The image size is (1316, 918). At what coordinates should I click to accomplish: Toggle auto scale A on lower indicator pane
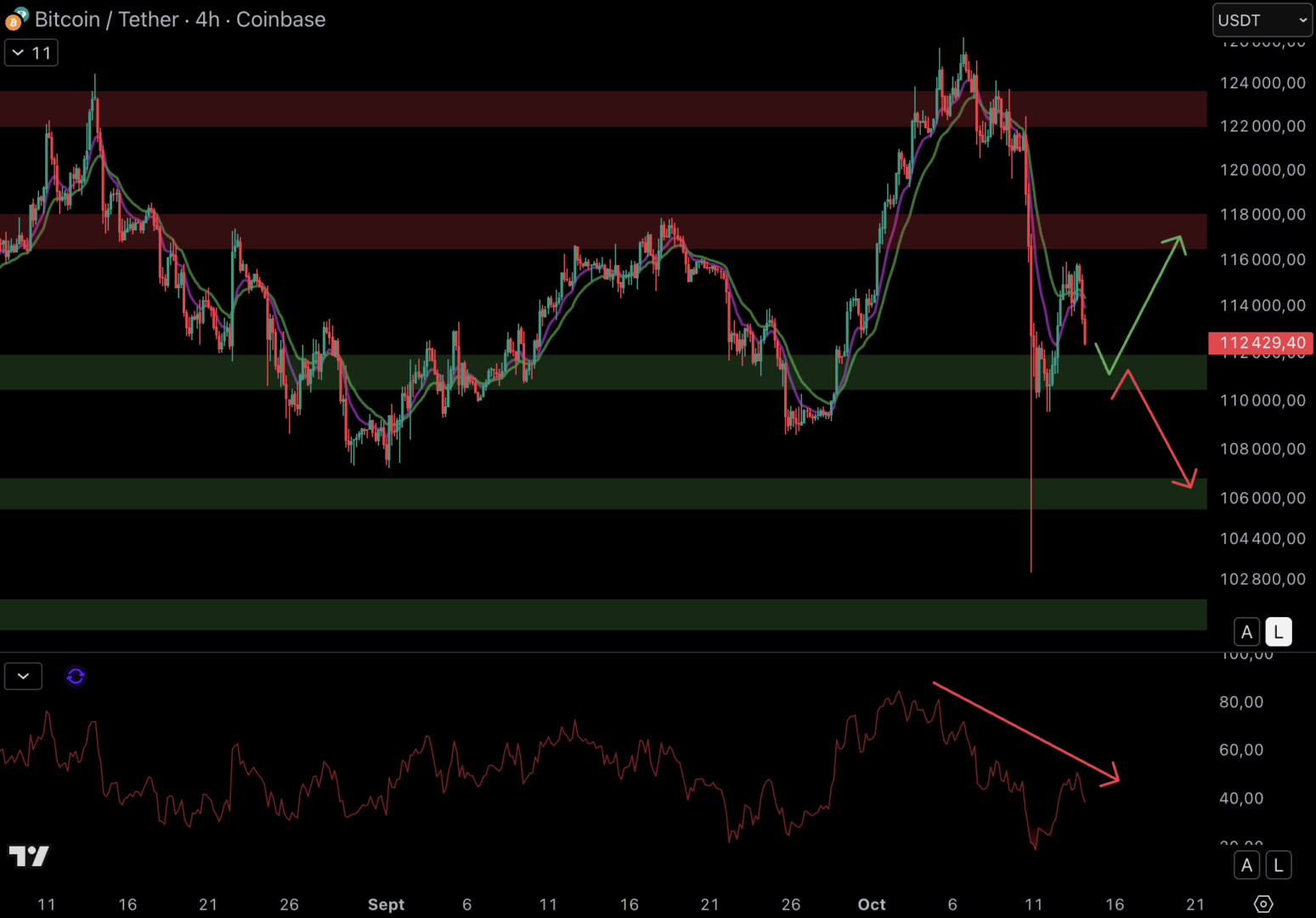point(1246,865)
